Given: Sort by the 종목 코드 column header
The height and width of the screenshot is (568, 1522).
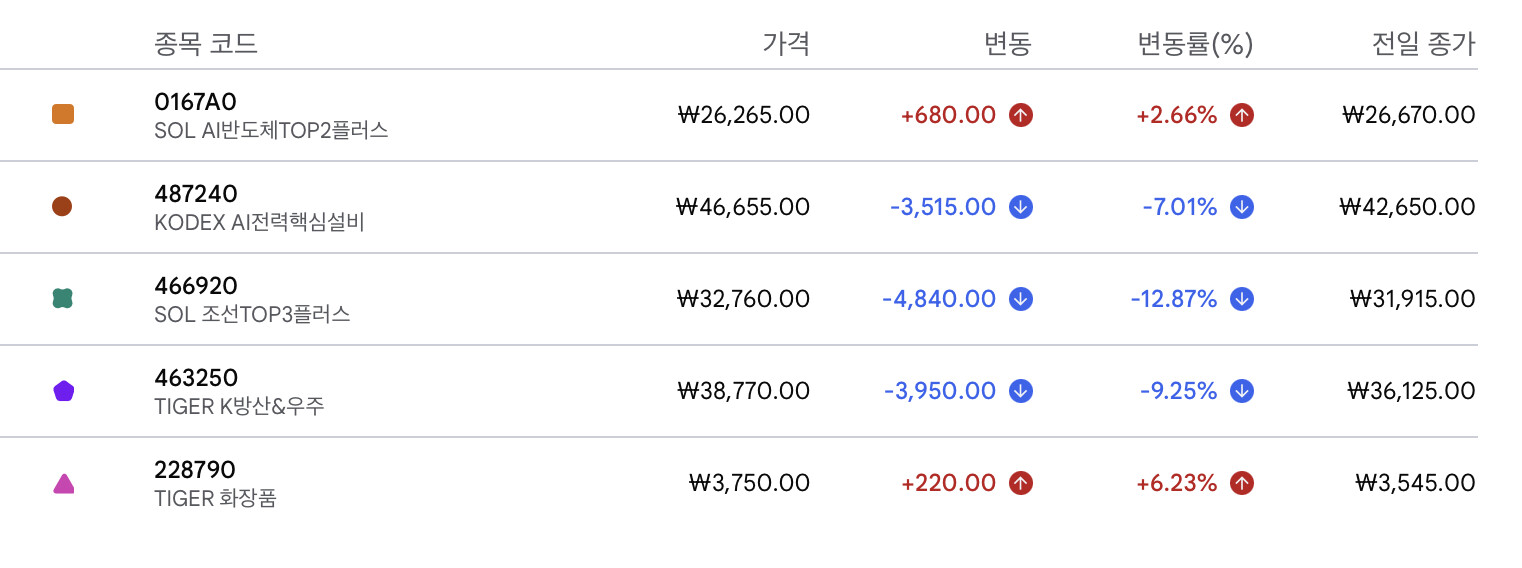Looking at the screenshot, I should coord(206,44).
